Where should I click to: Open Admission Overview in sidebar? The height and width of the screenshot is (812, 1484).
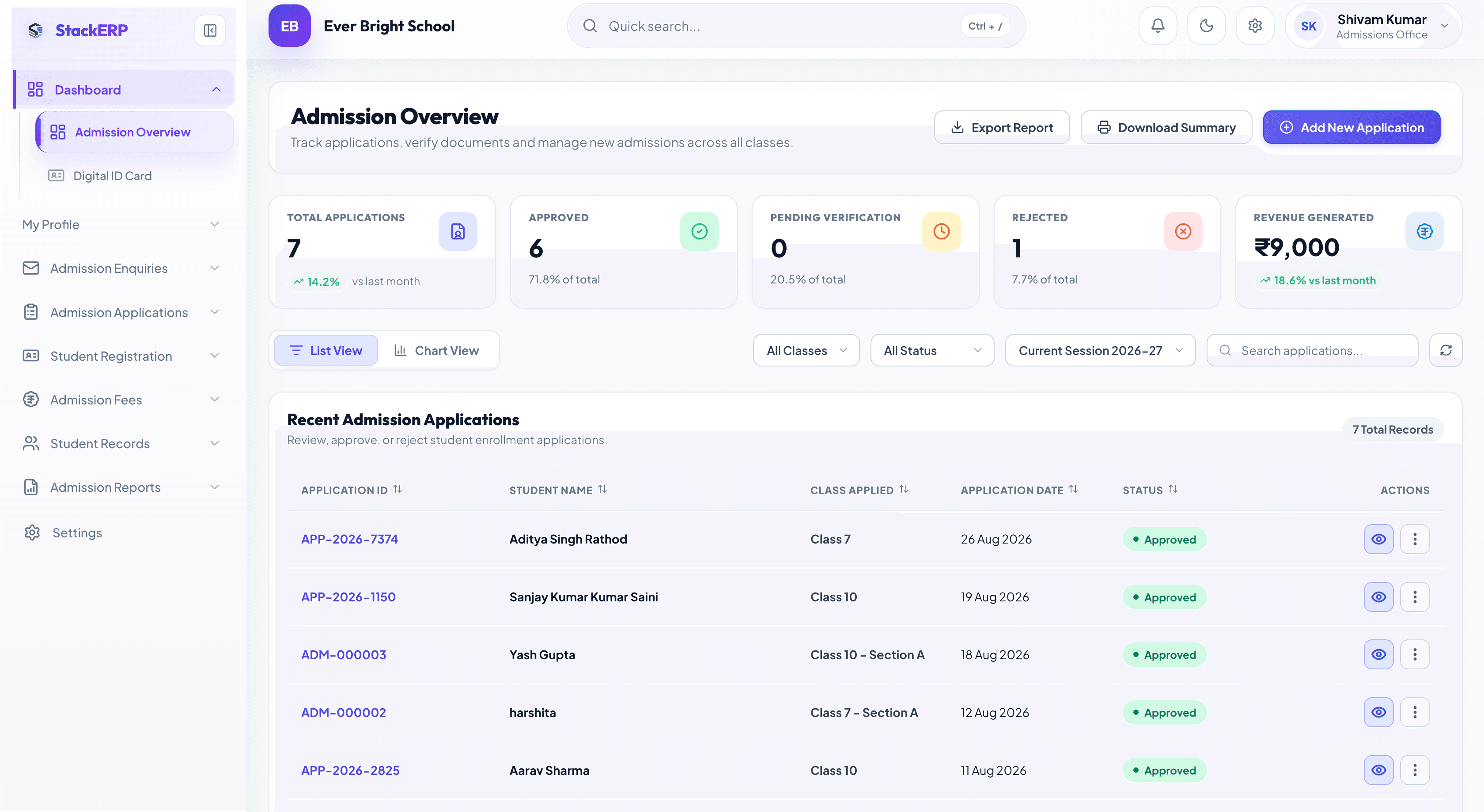(135, 132)
